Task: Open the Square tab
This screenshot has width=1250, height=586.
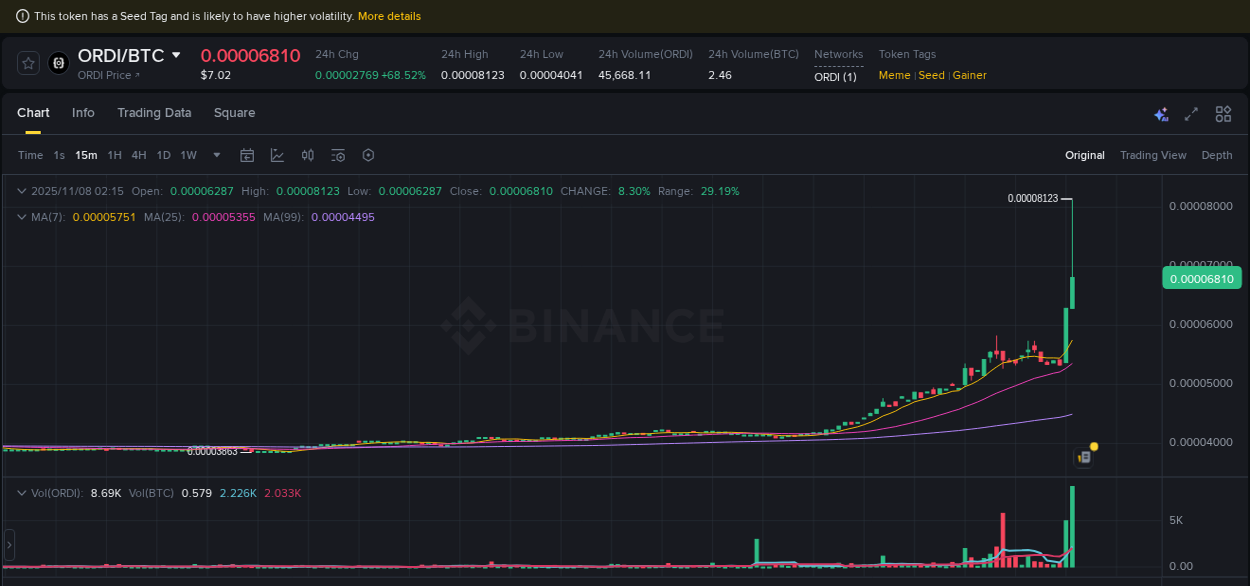Action: (234, 113)
